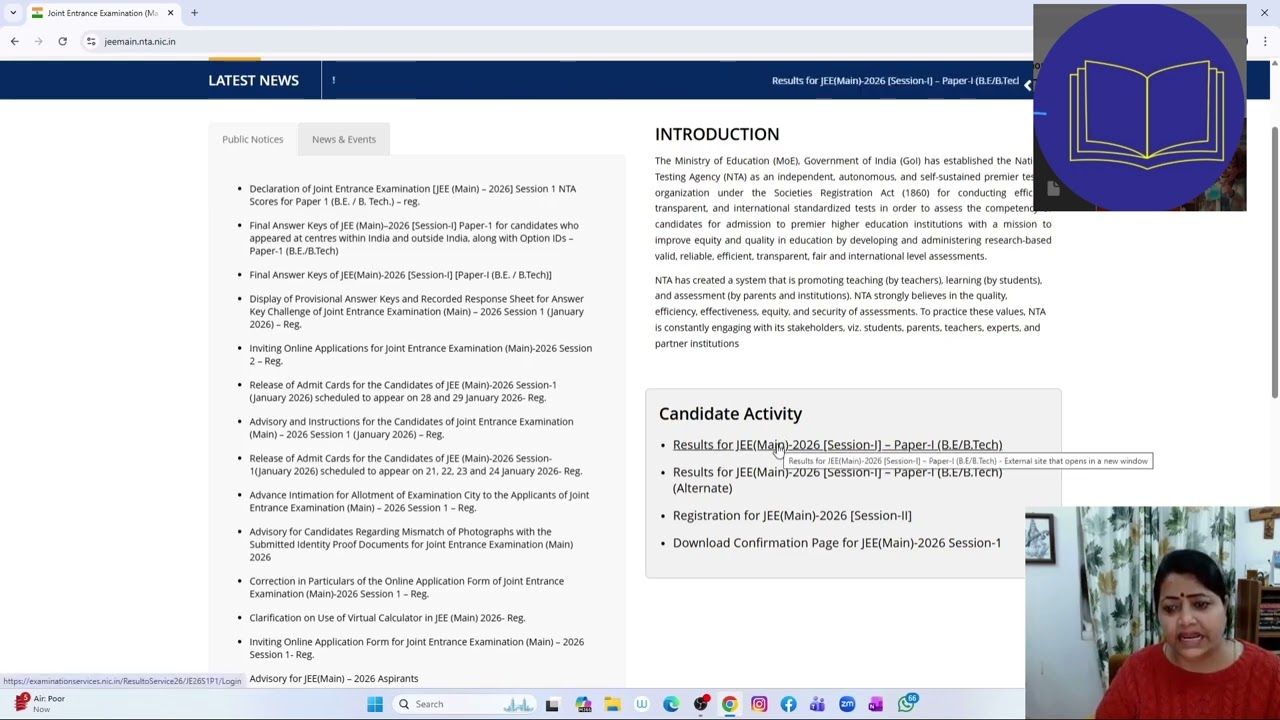
Task: Open Download Confirmation Page Session-1 link
Action: 837,543
